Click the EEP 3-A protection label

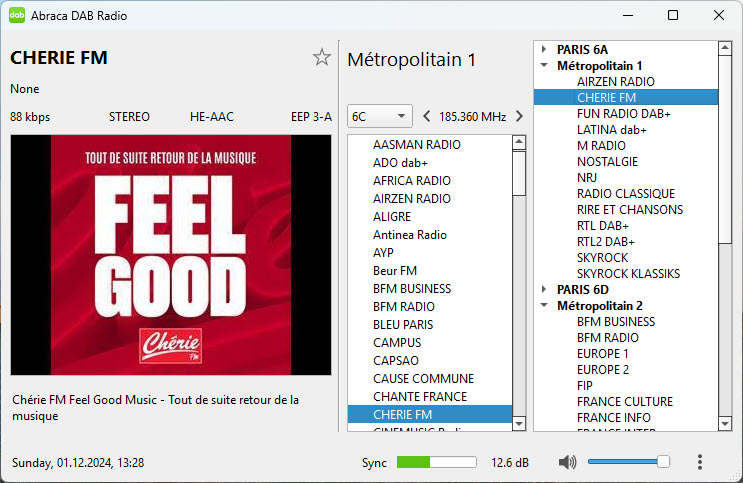(x=311, y=117)
